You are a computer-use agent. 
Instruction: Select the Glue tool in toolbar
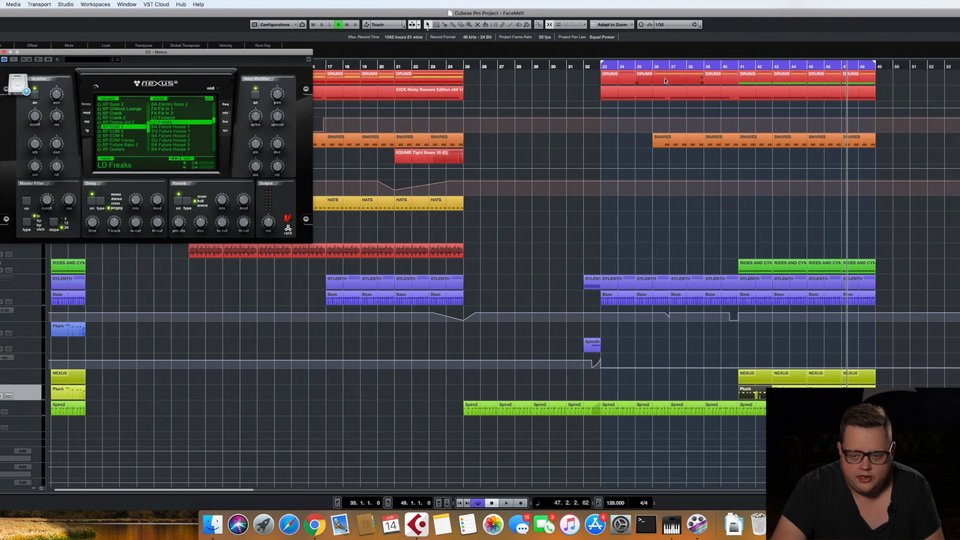(x=453, y=24)
